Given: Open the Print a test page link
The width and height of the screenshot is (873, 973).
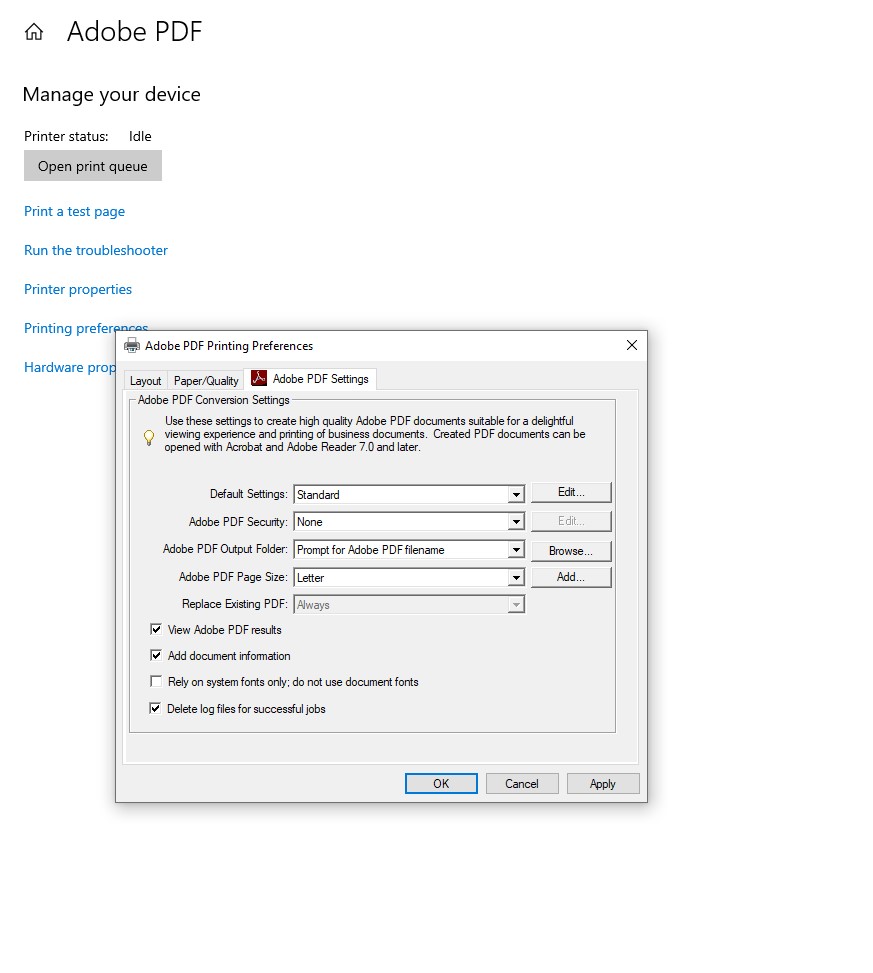Looking at the screenshot, I should (x=74, y=211).
